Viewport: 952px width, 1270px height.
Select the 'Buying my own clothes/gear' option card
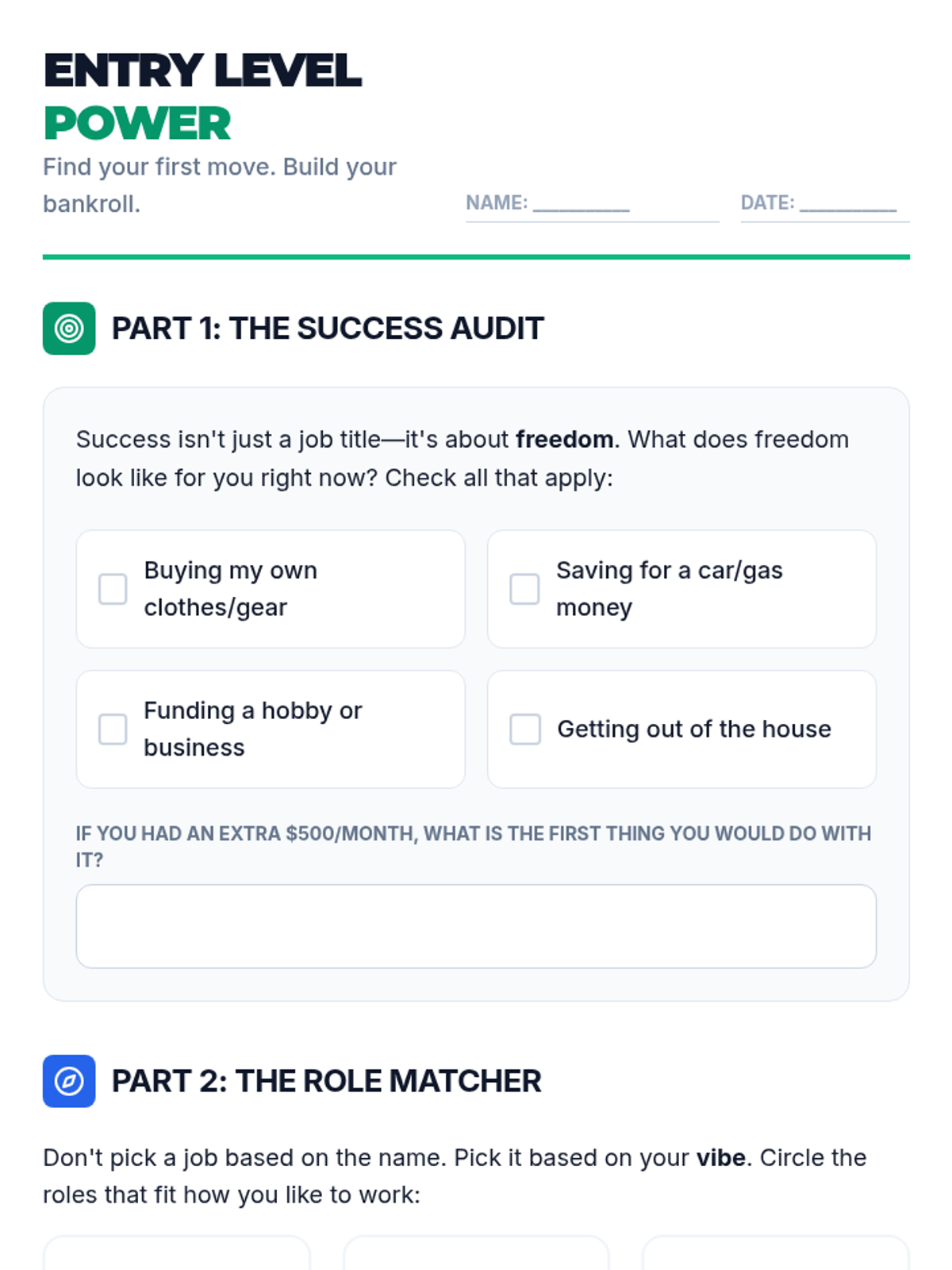pyautogui.click(x=271, y=589)
